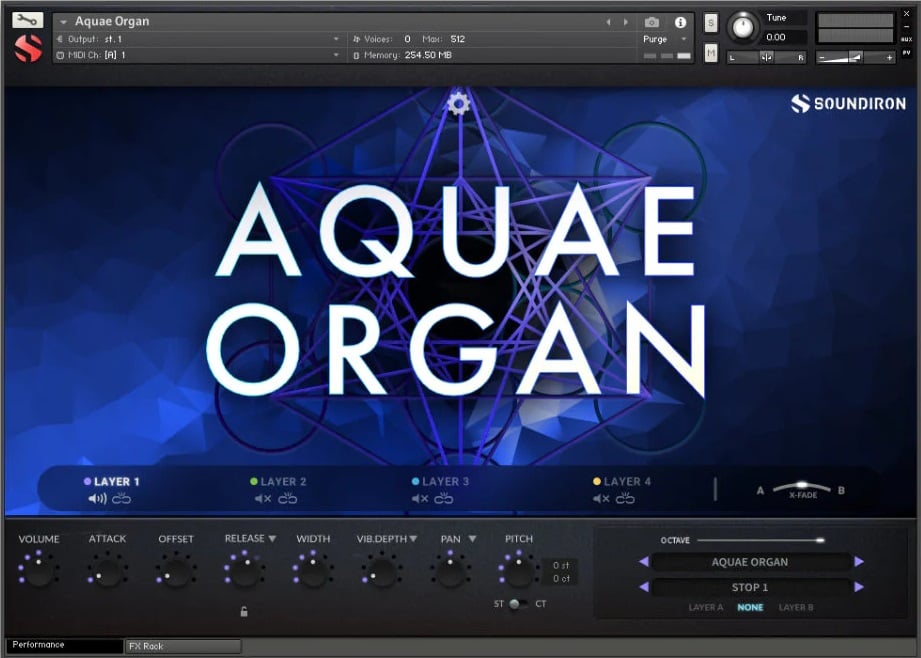The width and height of the screenshot is (921, 658).
Task: Flip the ST/CT pitch switch
Action: pyautogui.click(x=517, y=604)
